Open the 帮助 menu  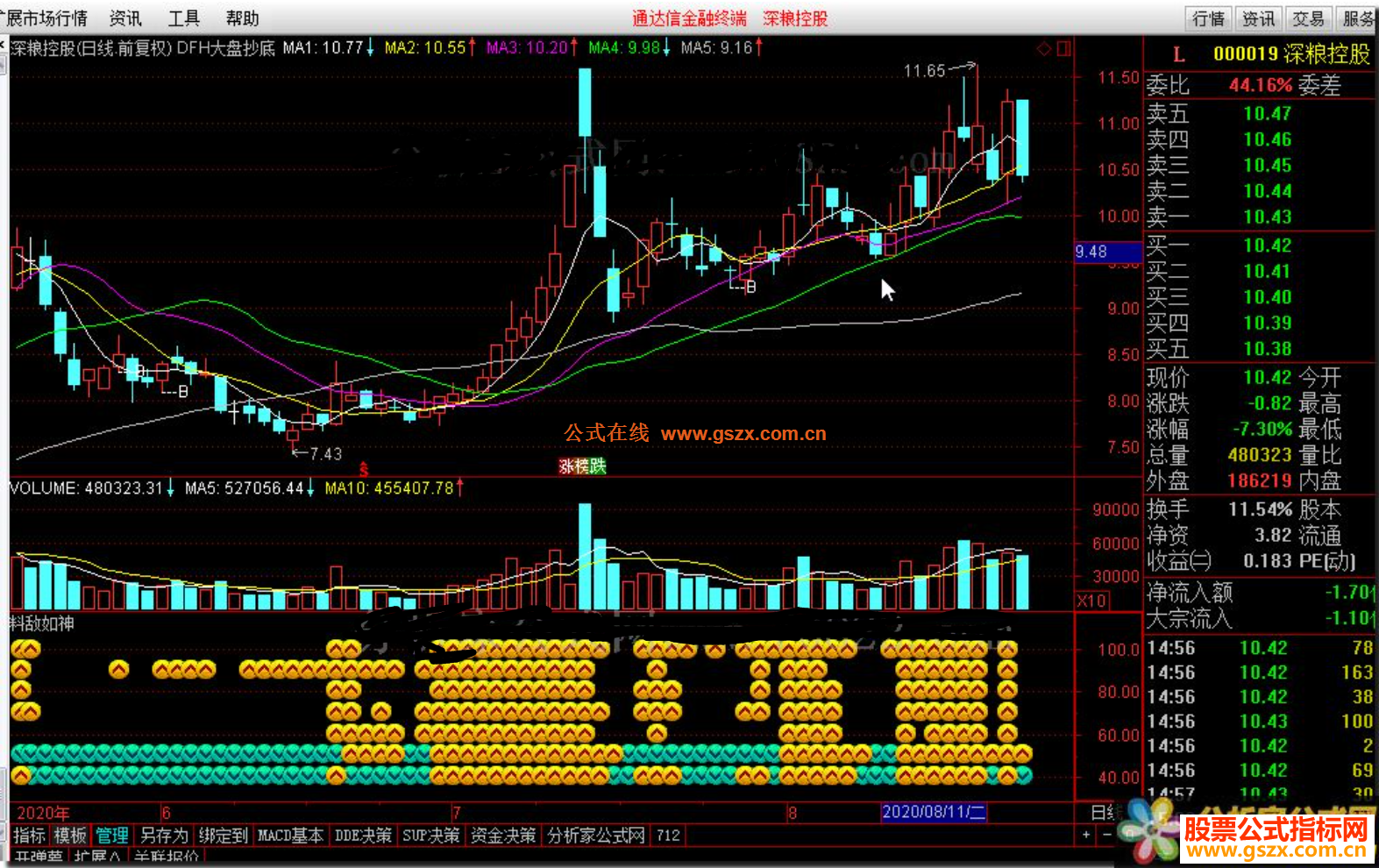click(x=243, y=18)
